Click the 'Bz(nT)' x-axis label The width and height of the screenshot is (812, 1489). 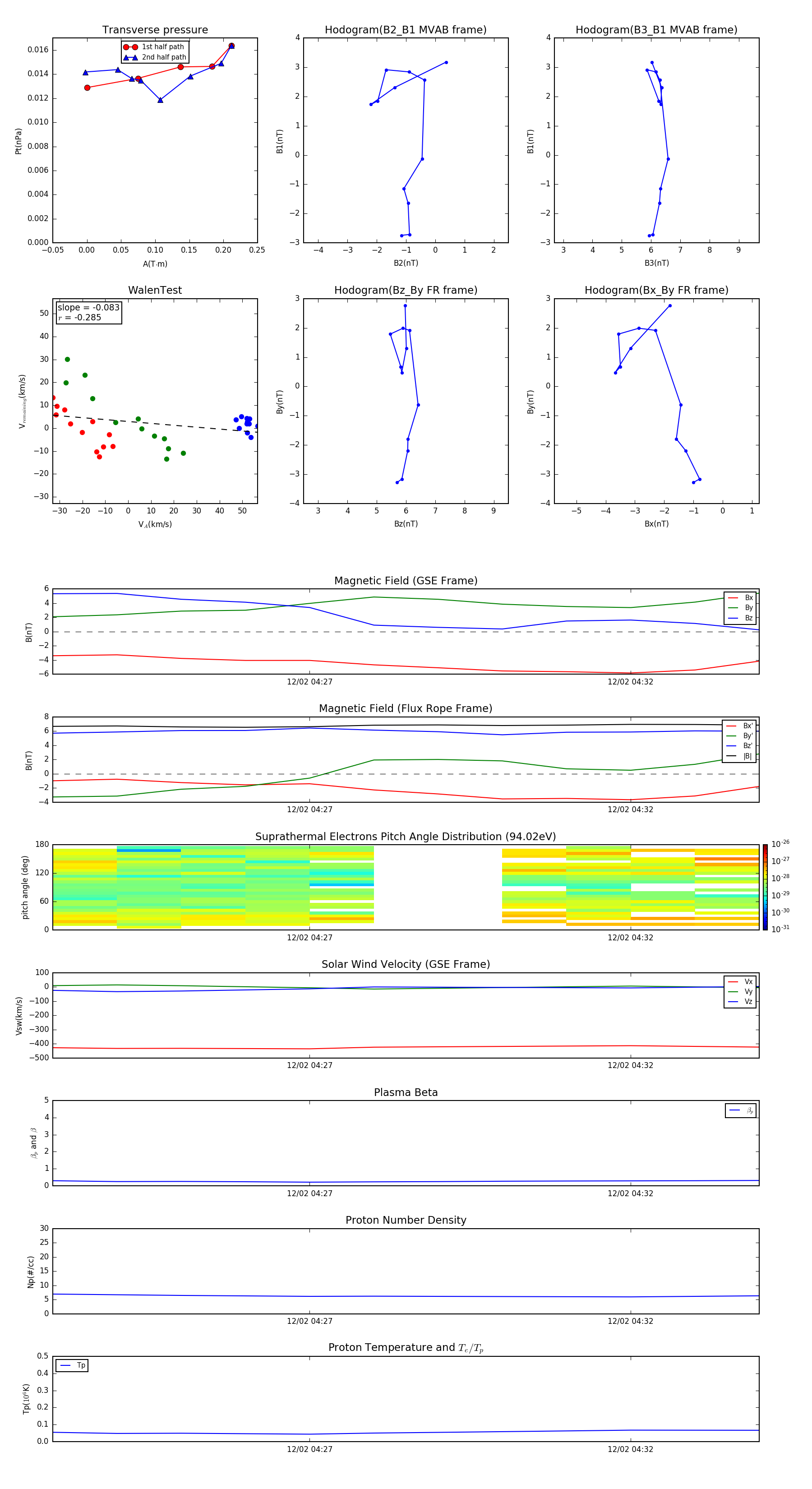click(x=406, y=524)
